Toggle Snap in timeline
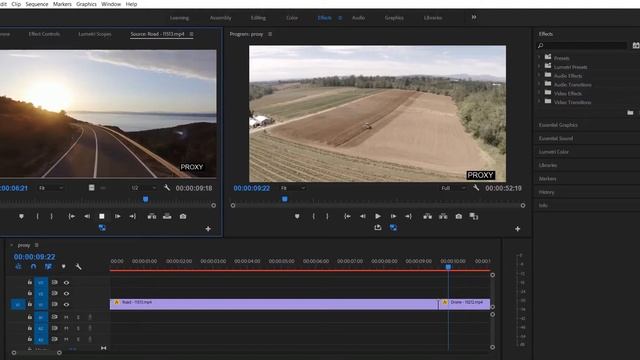Screen dimensions: 640x360 (33, 267)
